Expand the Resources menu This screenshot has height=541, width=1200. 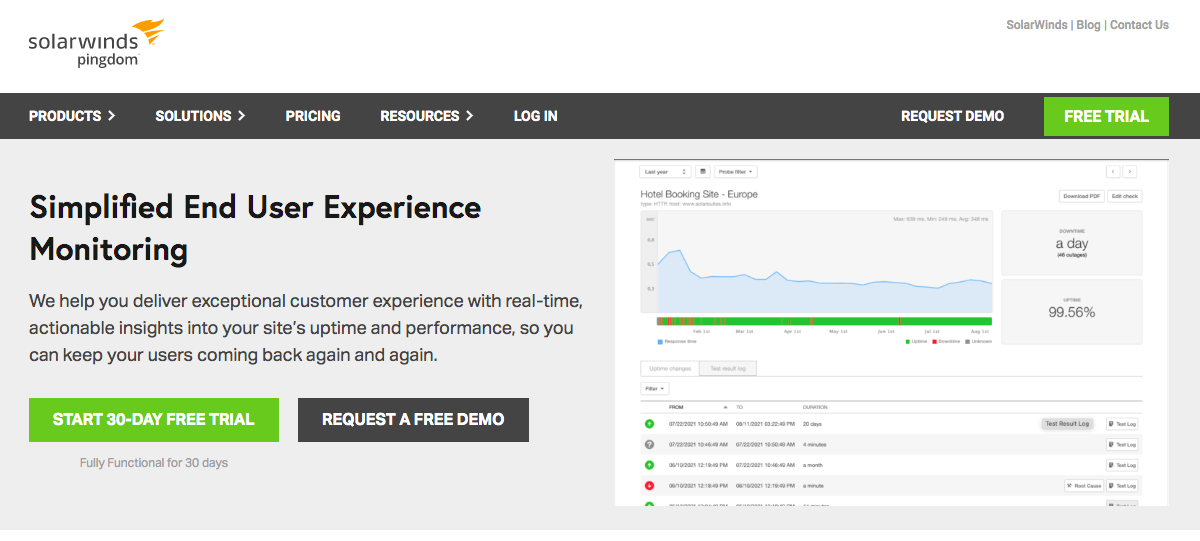click(x=427, y=116)
